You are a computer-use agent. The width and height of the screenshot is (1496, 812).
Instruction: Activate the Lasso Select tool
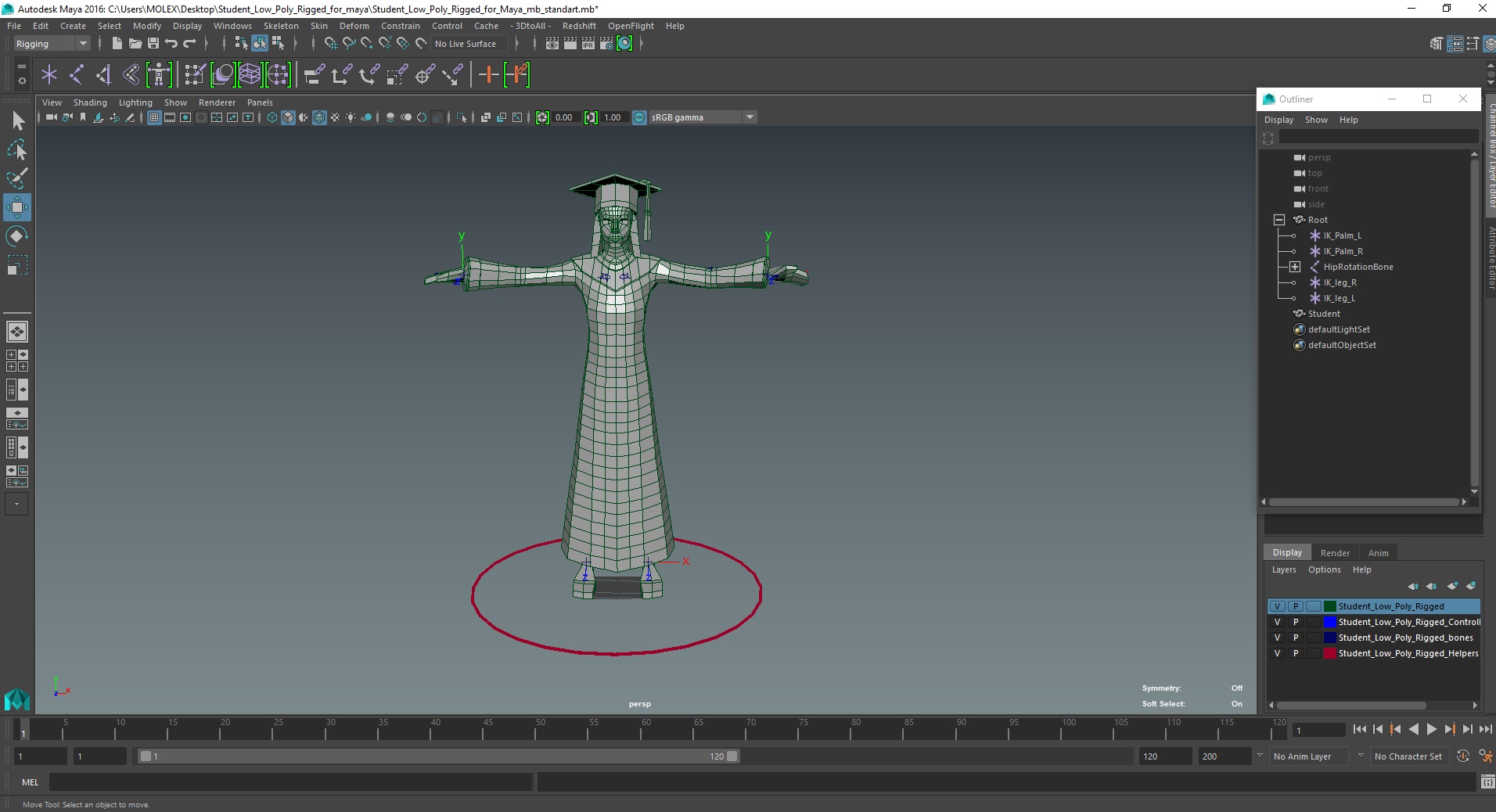click(18, 149)
